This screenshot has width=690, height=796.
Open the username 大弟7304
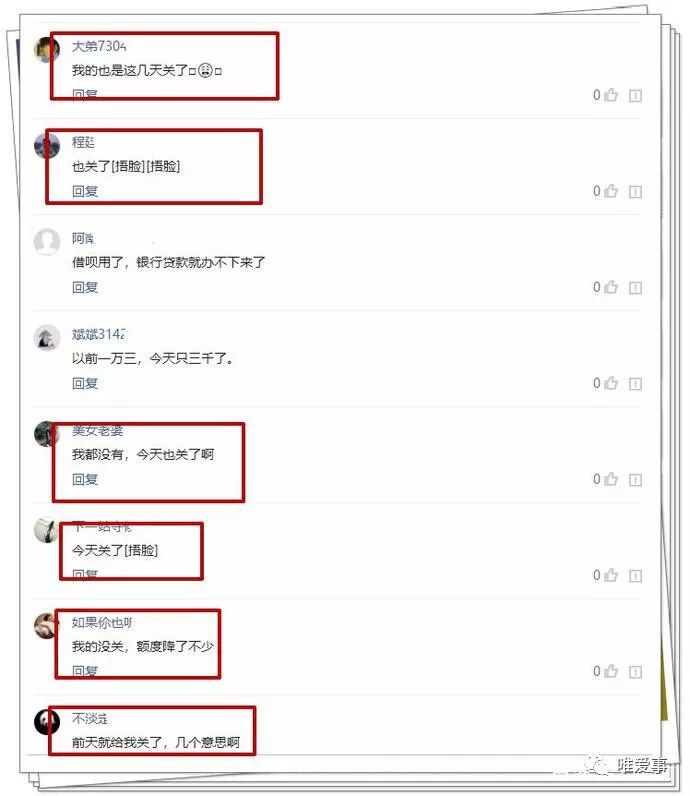click(99, 46)
